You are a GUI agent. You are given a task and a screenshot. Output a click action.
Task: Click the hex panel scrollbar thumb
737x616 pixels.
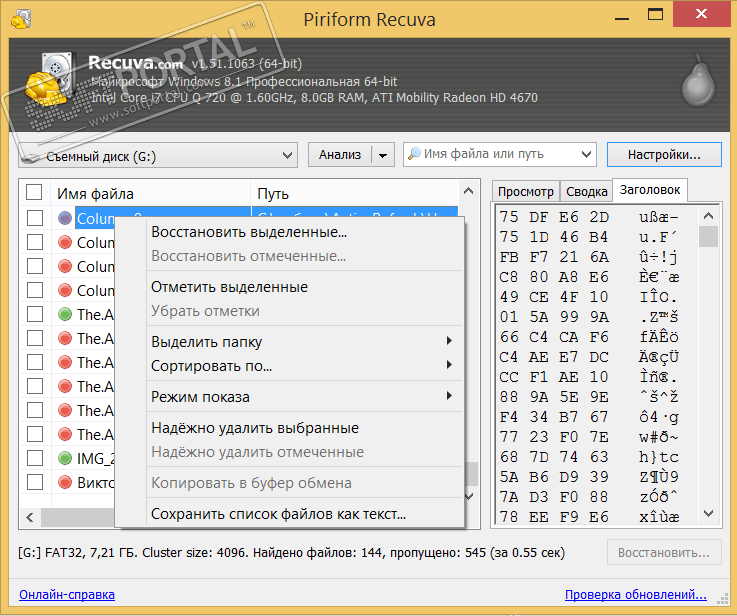pos(708,236)
